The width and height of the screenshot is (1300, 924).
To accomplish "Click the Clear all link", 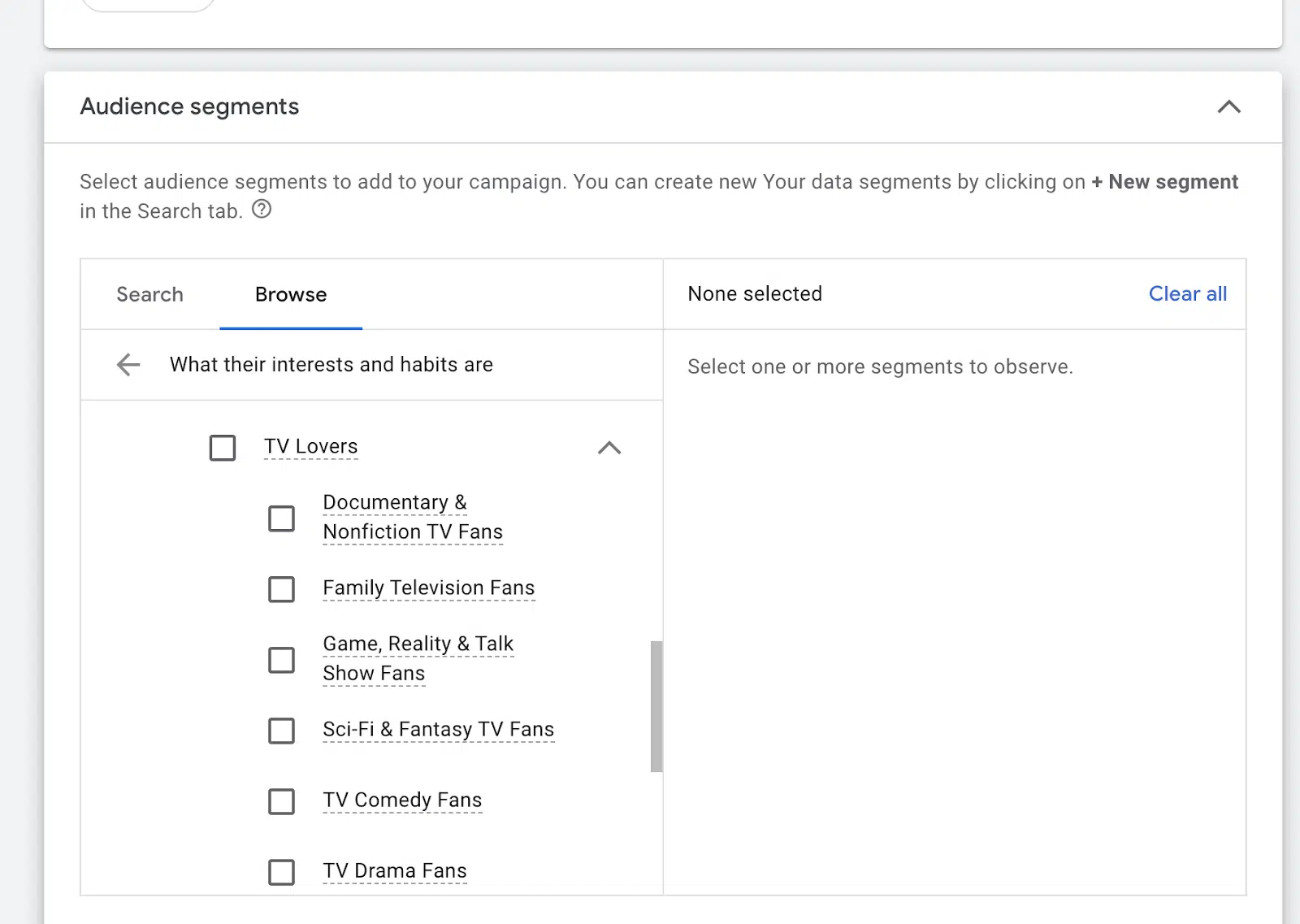I will [x=1188, y=293].
